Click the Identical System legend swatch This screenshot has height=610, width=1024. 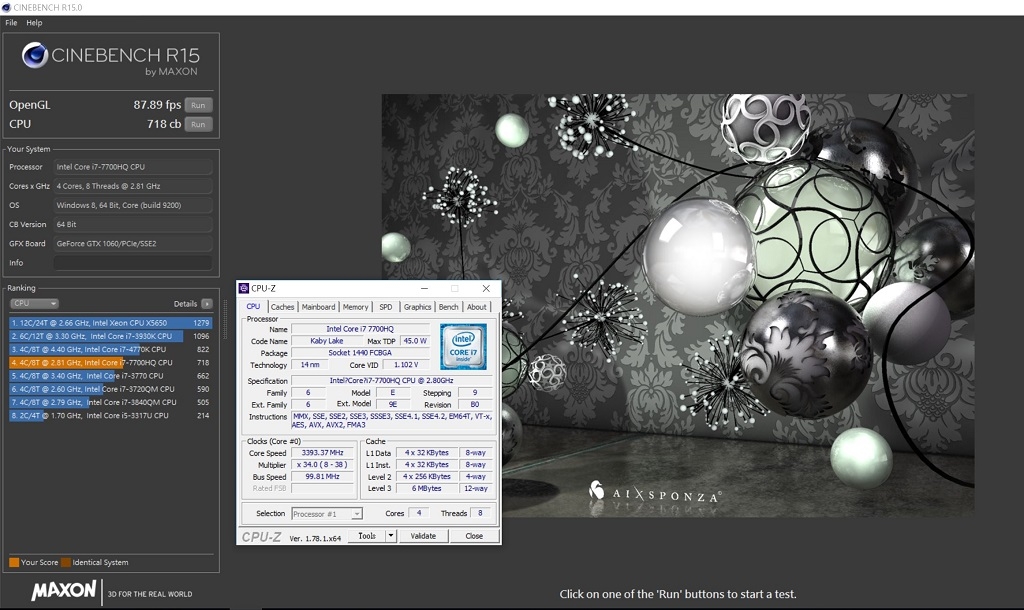[65, 562]
